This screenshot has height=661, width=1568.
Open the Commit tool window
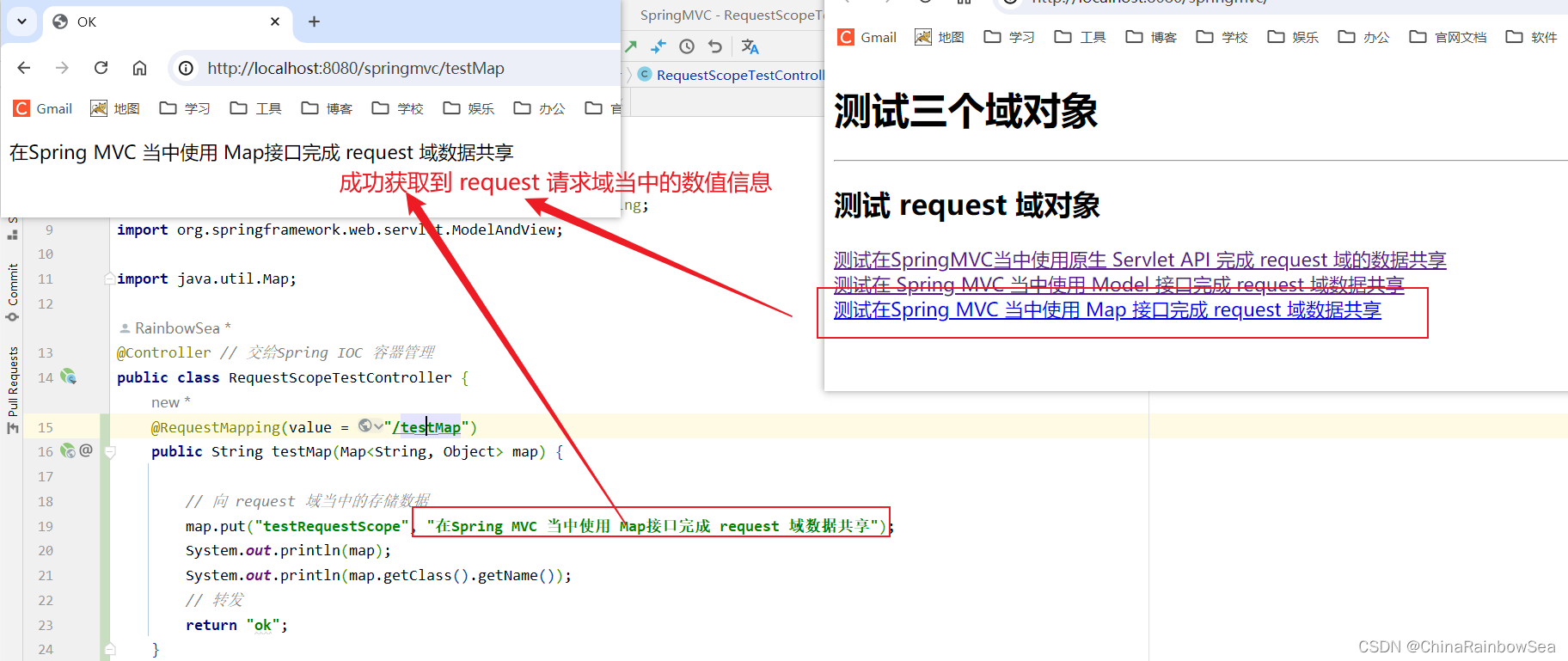point(12,292)
